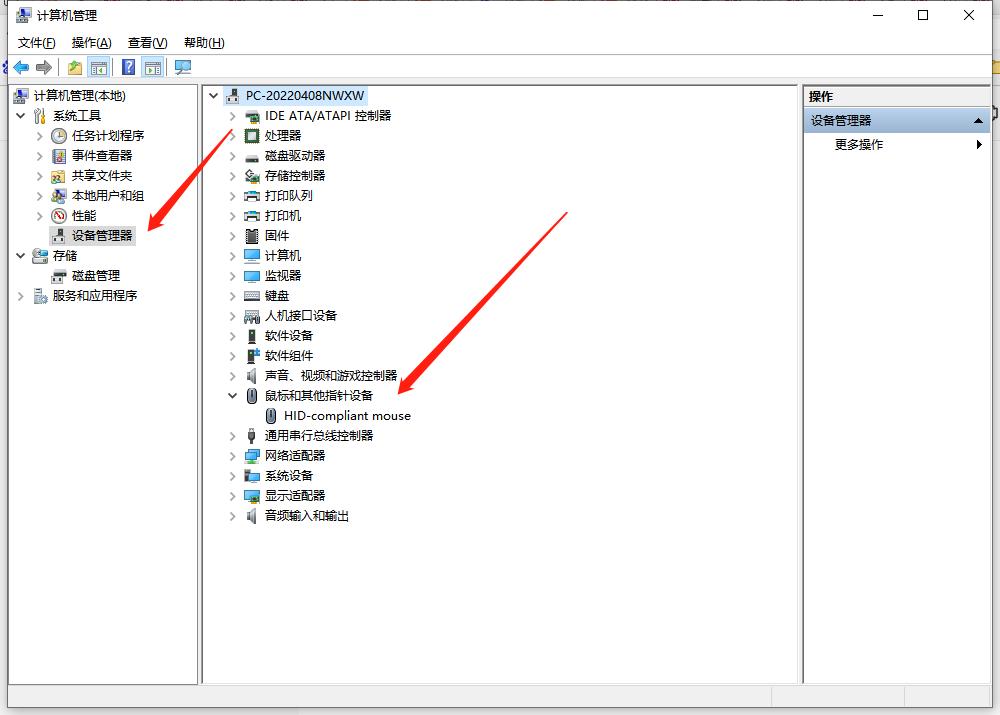Click the 键盘 keyboard icon

pyautogui.click(x=252, y=296)
